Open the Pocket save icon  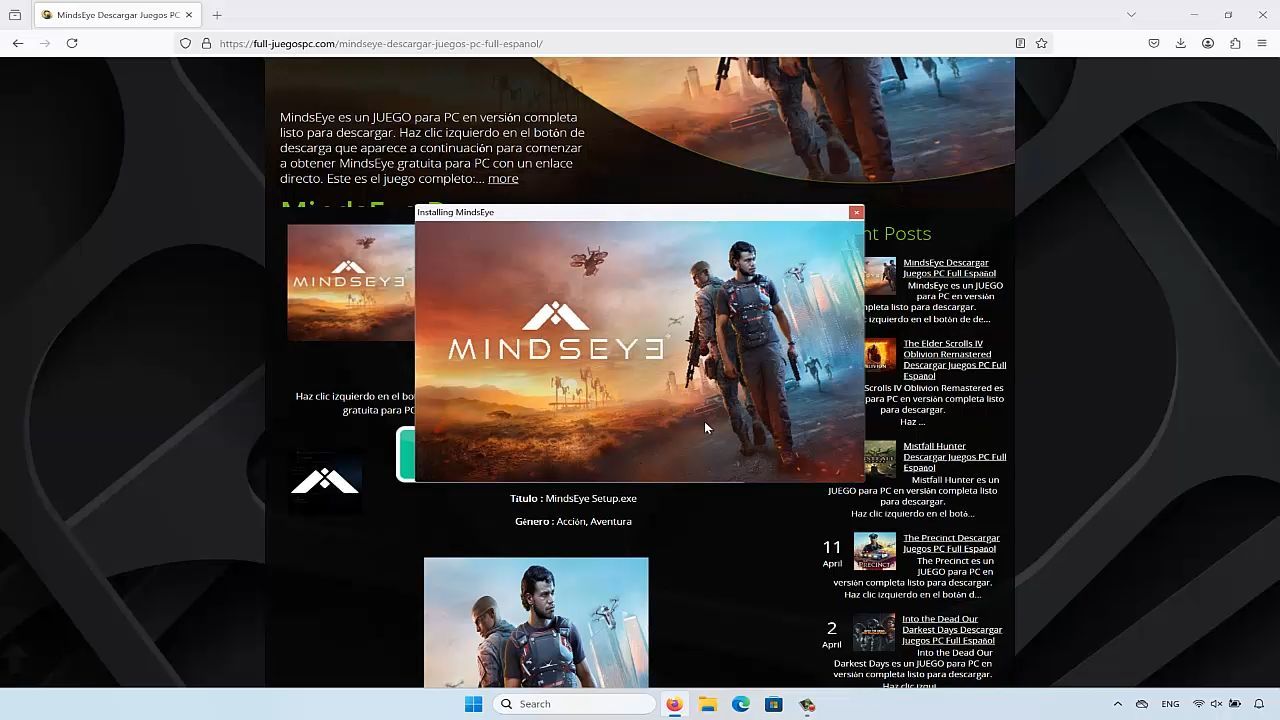(1154, 43)
